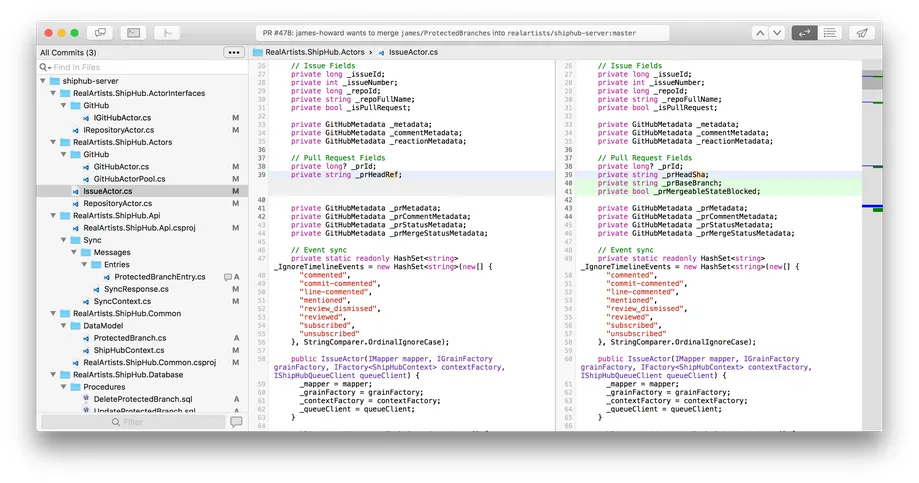Collapse the RealArtists.ShipHub.ActorInterfaces folder
This screenshot has height=483, width=919.
(53, 93)
